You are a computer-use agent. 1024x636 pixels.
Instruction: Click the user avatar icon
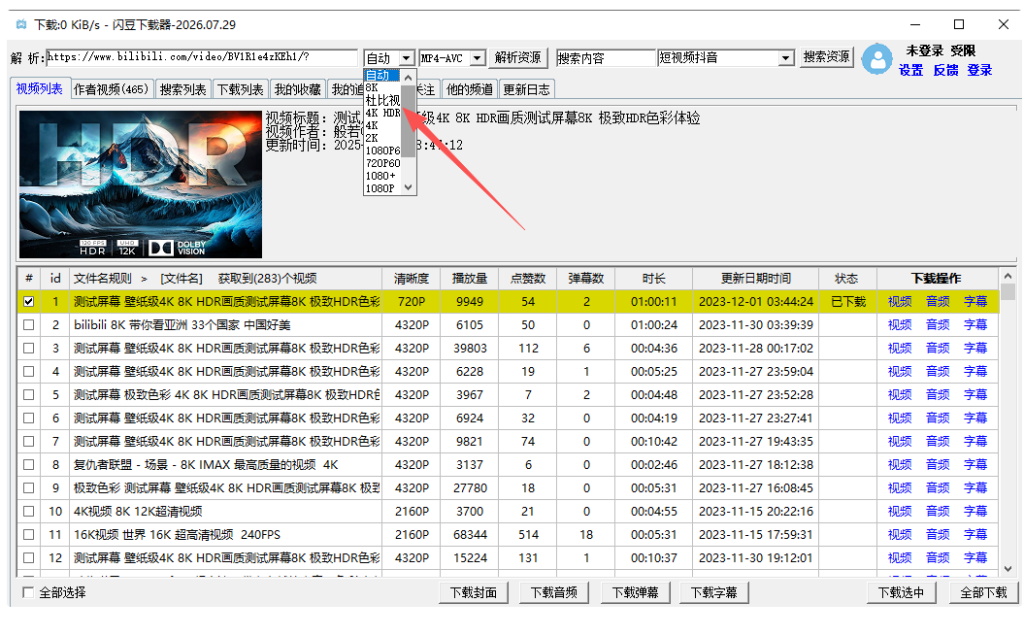tap(877, 60)
